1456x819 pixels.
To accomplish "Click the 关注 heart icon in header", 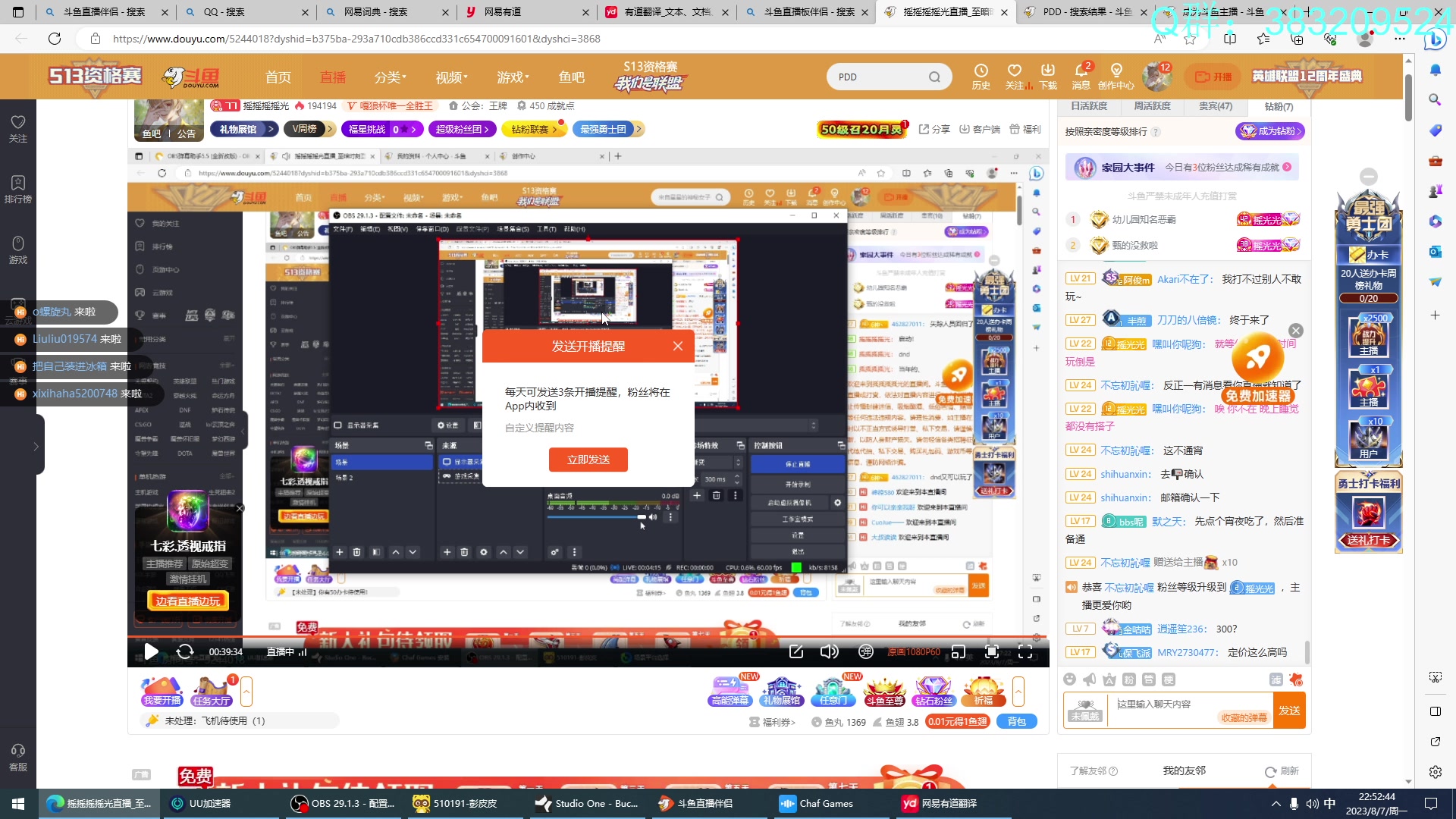I will coord(1015,77).
